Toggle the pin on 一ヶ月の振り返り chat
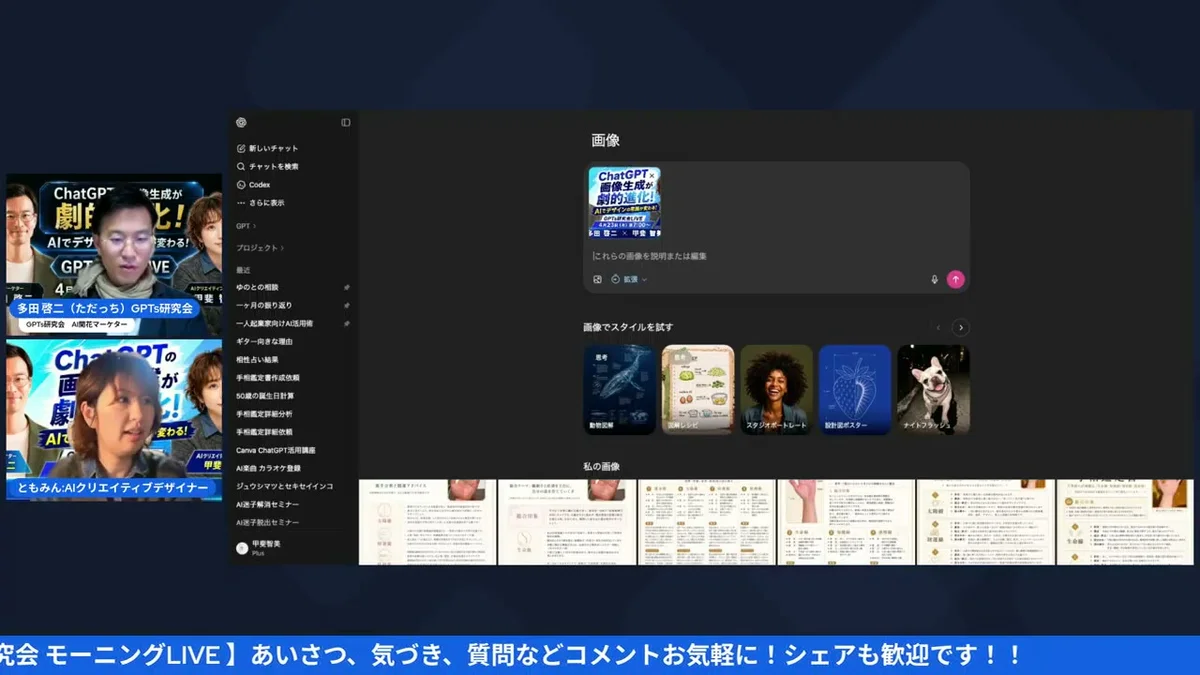The width and height of the screenshot is (1200, 675). [x=346, y=304]
